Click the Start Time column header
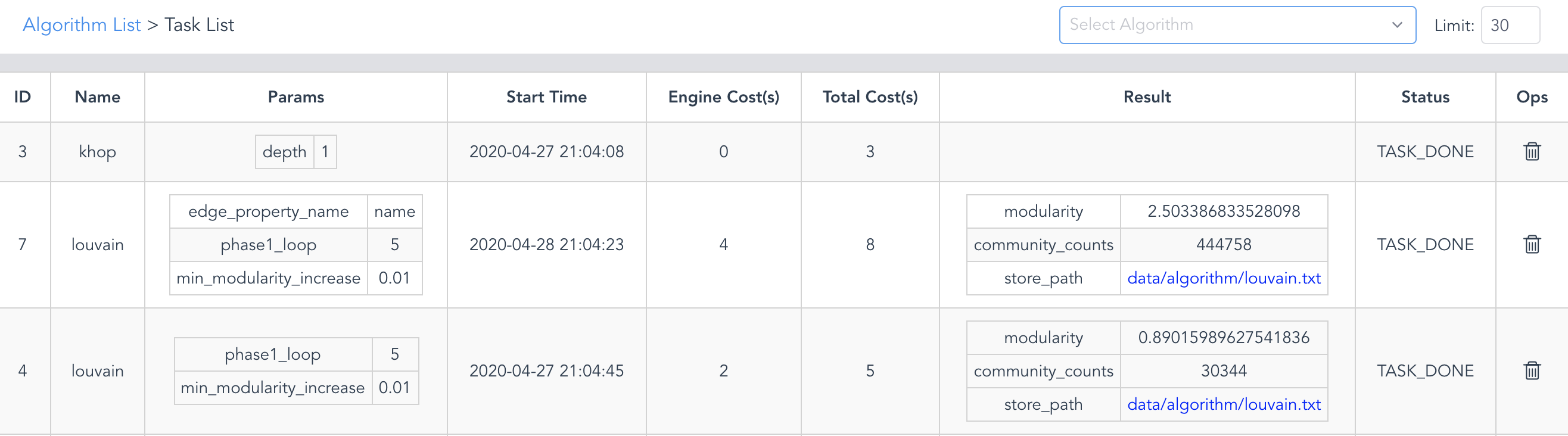Screen dimensions: 1568x436 click(547, 97)
